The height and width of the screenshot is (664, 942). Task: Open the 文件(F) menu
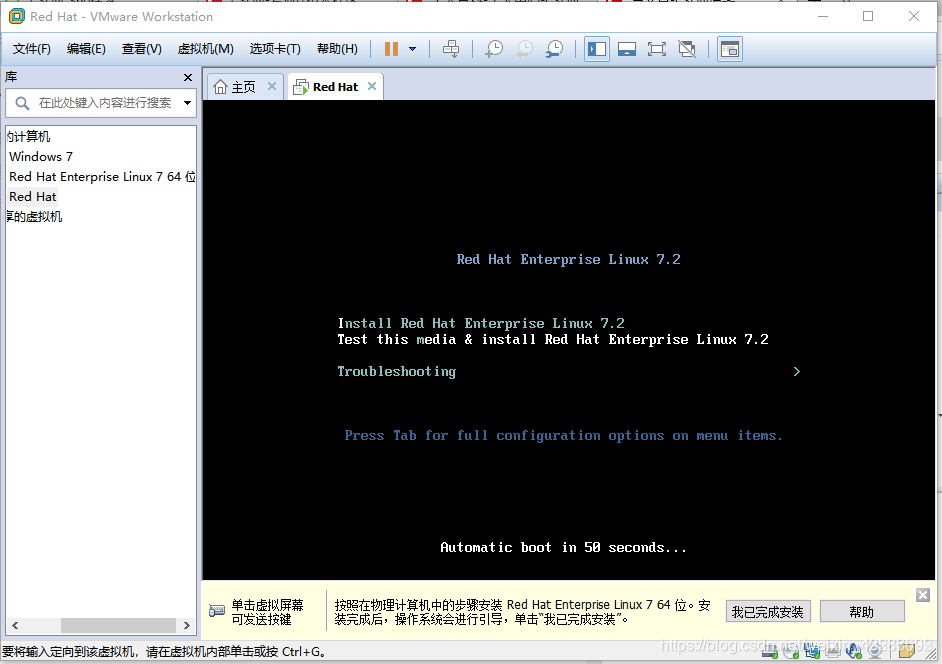pyautogui.click(x=32, y=49)
